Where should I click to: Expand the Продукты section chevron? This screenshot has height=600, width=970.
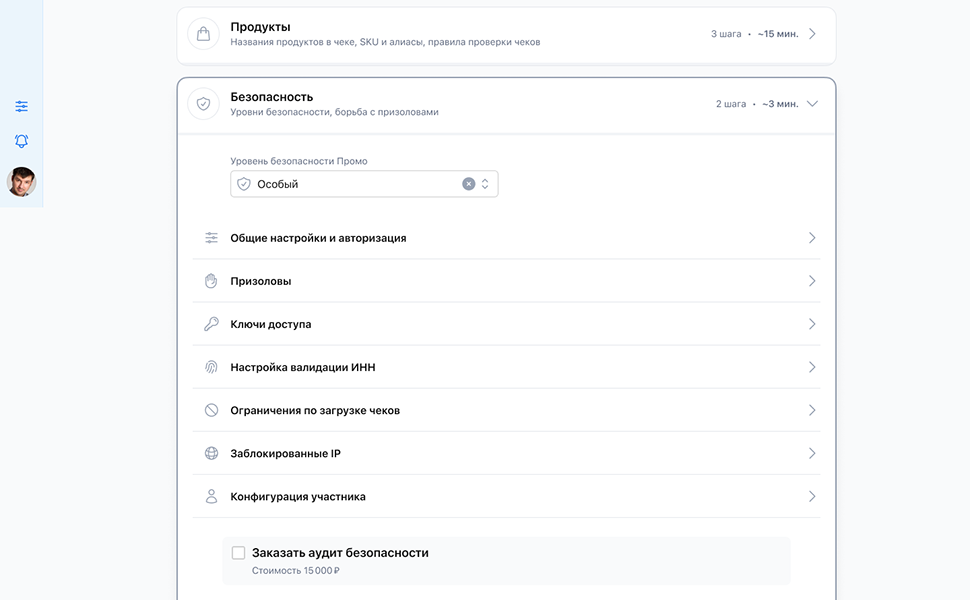click(x=812, y=33)
